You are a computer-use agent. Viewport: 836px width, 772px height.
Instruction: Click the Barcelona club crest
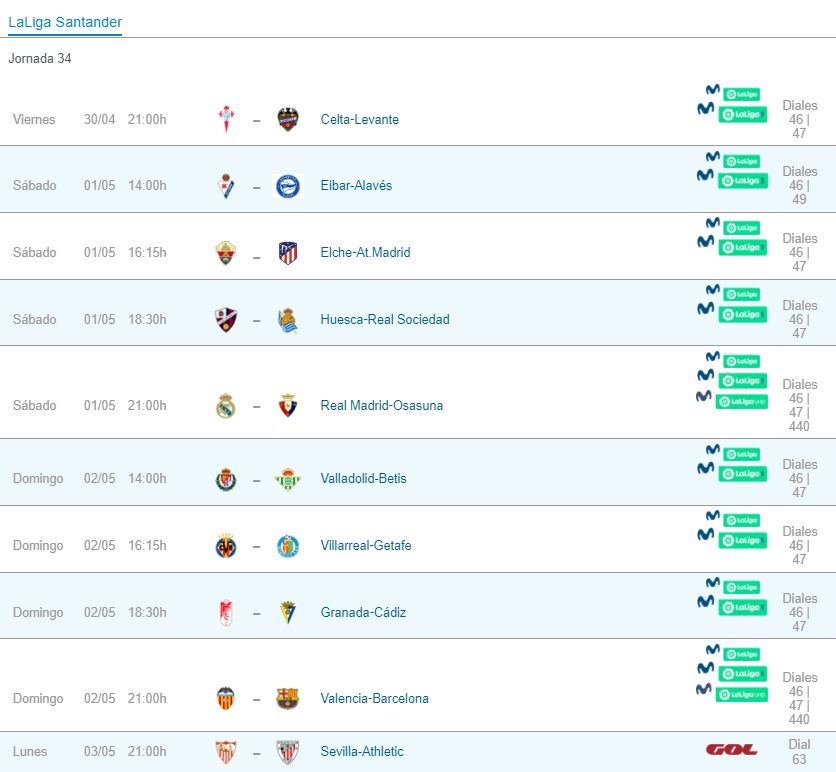pos(288,698)
